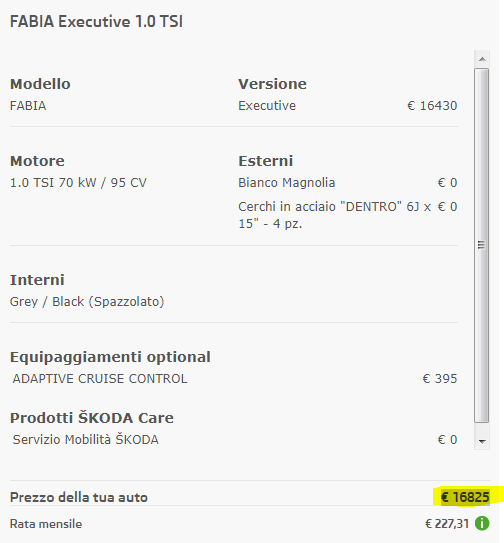Click the highlighted price € 16825
The image size is (504, 543).
click(x=465, y=497)
